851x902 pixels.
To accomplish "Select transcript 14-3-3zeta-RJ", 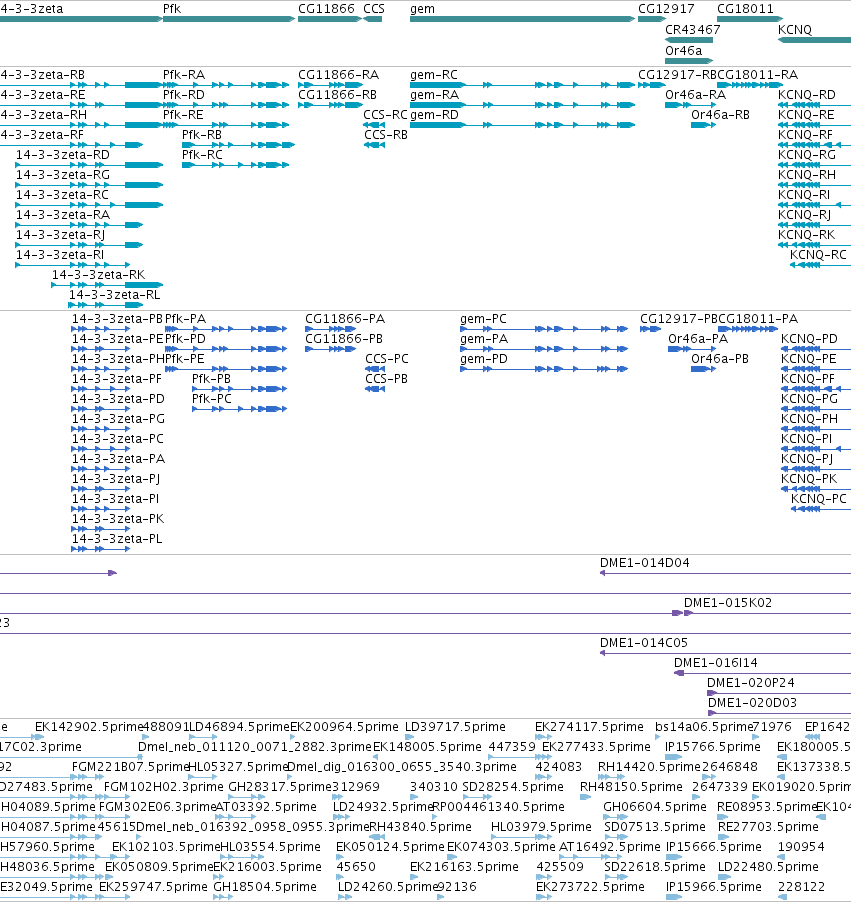I will click(60, 235).
